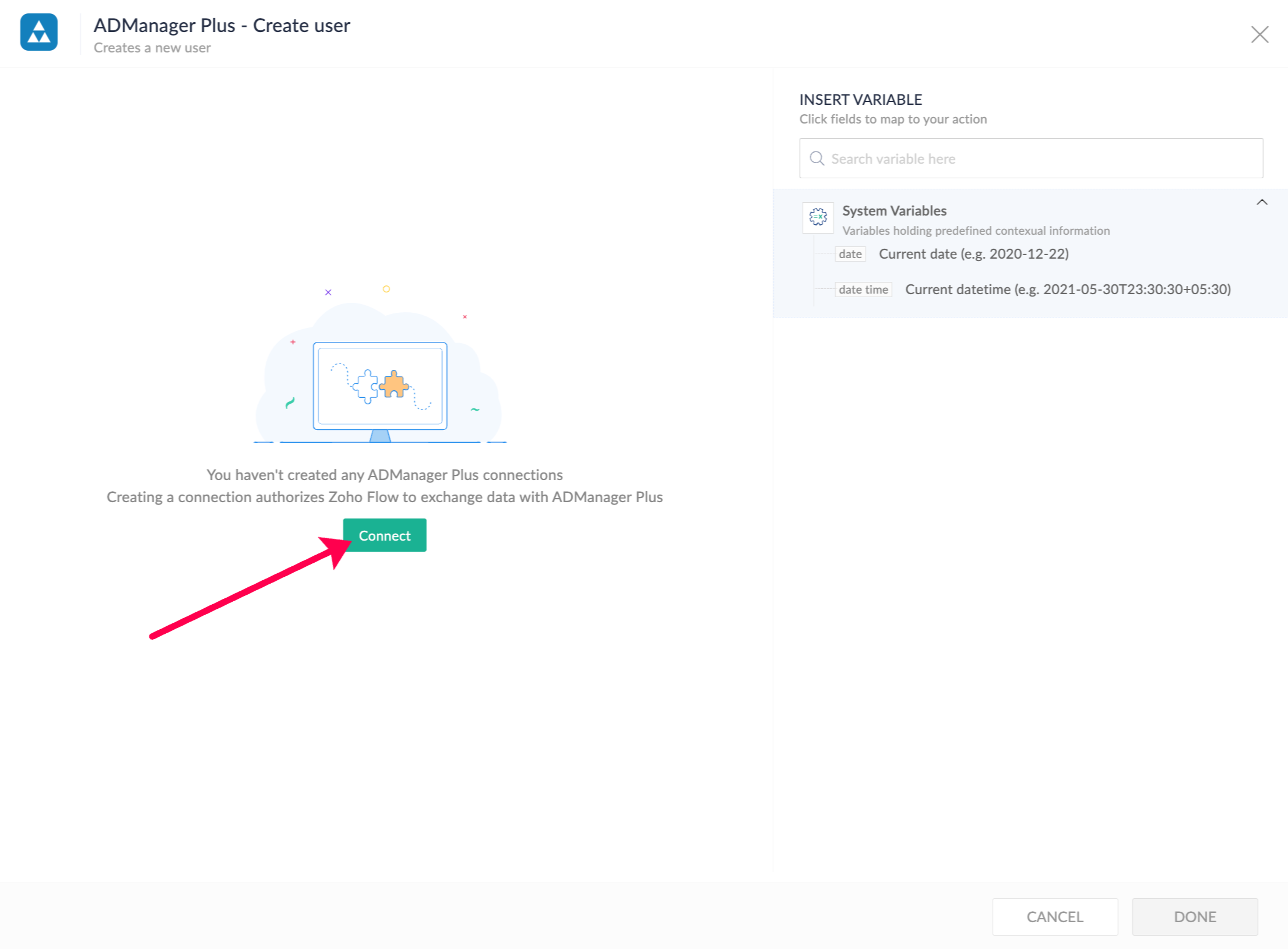Click the magnifier icon in search box

click(817, 158)
